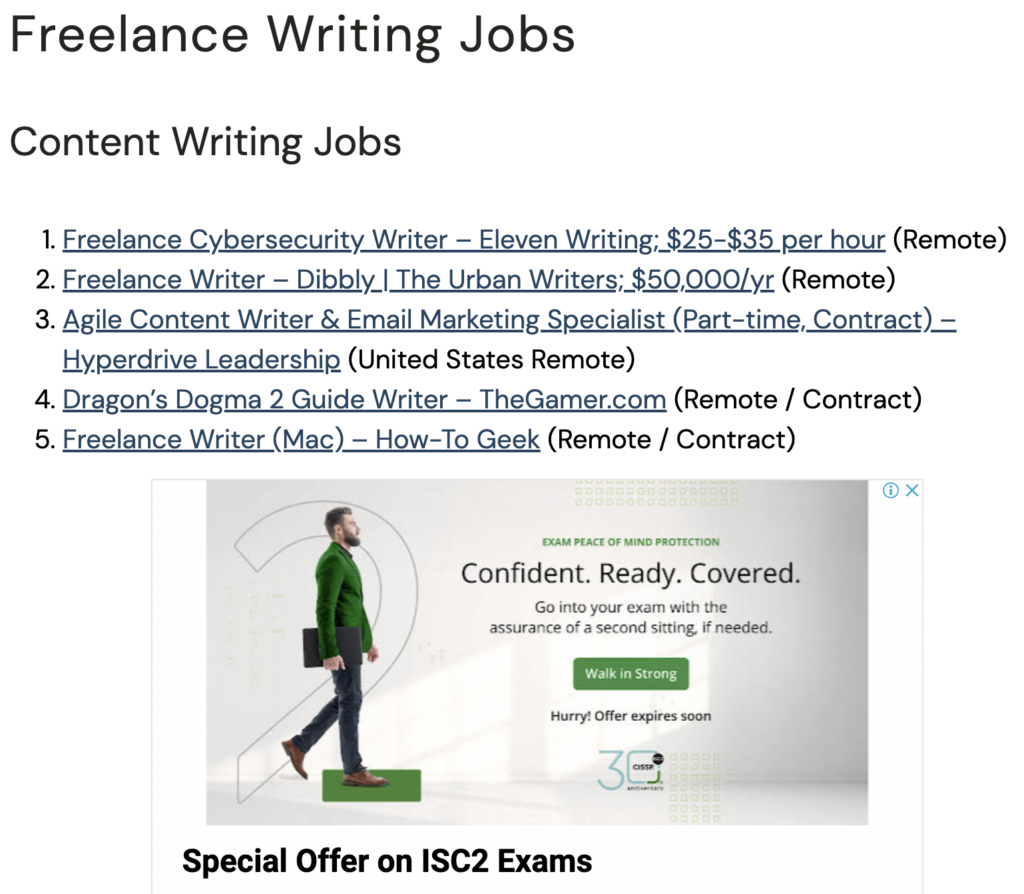
Task: Open the Dibbly | The Urban Writers job link
Action: [x=417, y=279]
